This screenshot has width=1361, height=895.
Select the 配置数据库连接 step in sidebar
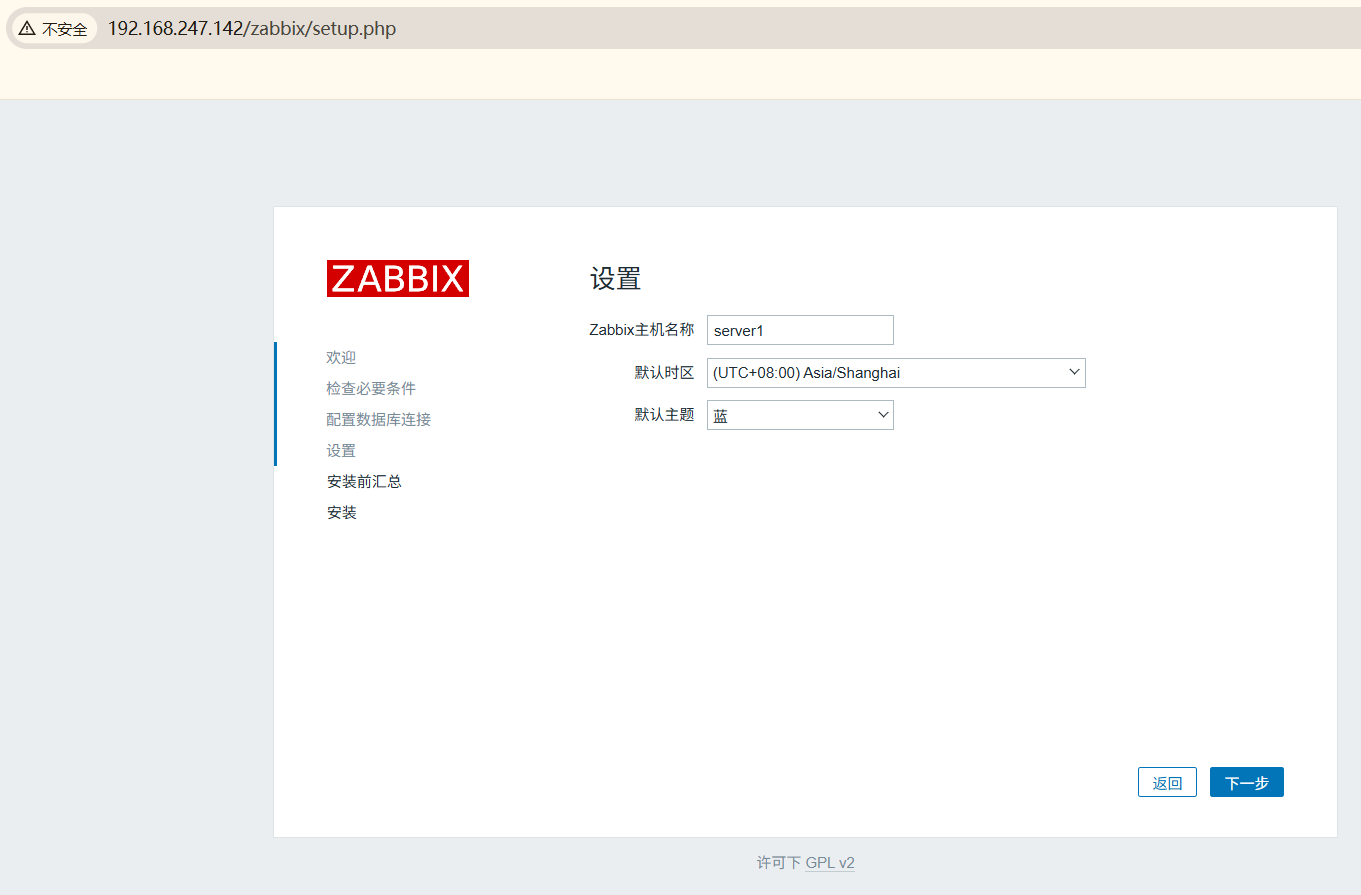(x=379, y=419)
